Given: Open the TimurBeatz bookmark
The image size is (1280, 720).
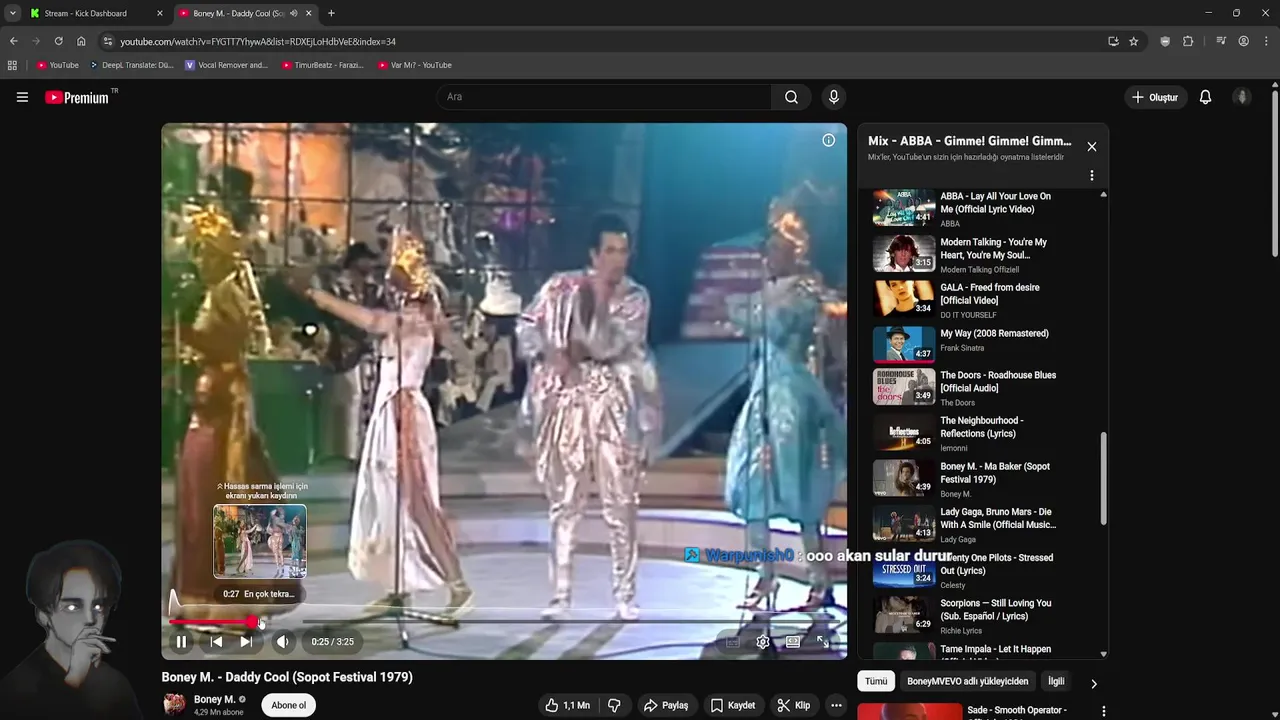Looking at the screenshot, I should tap(323, 65).
